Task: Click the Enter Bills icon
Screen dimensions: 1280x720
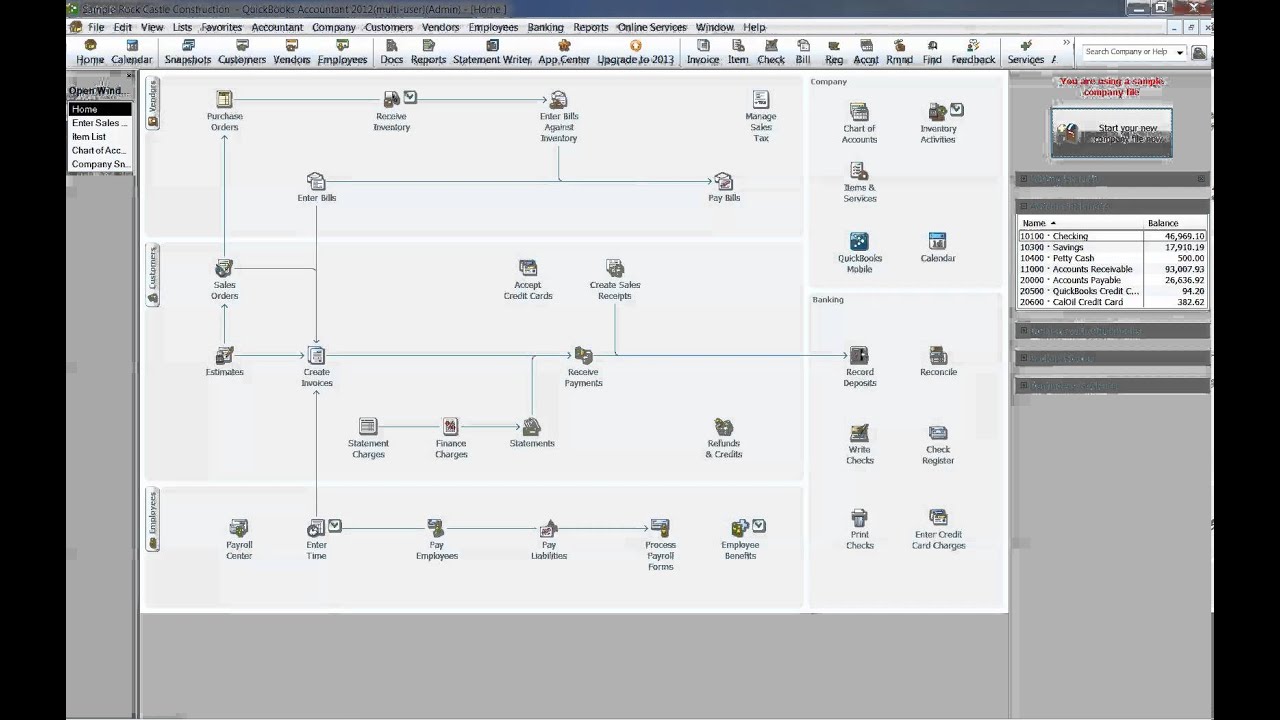Action: pos(316,181)
